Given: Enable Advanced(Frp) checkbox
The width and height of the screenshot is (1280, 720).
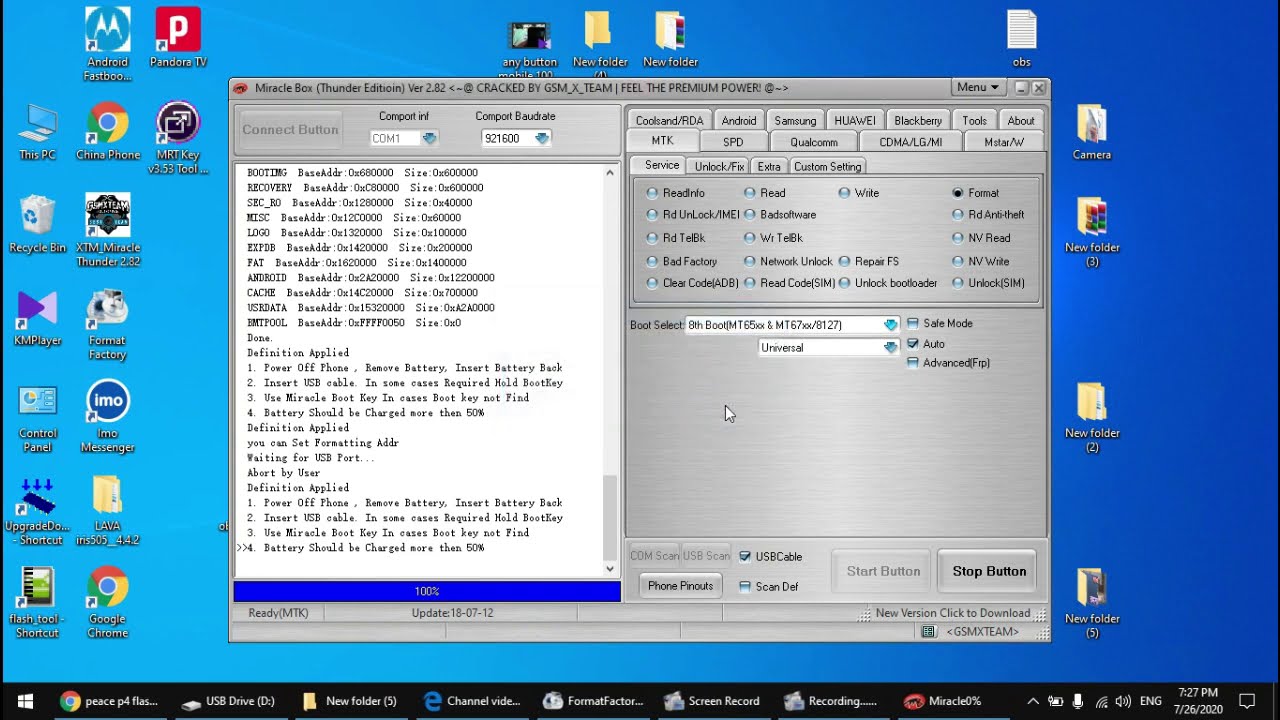Looking at the screenshot, I should [913, 363].
